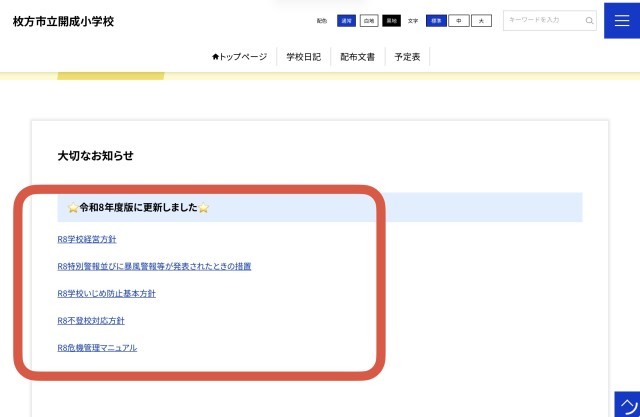Open R8学校経営方針 link
The image size is (640, 417).
(87, 239)
